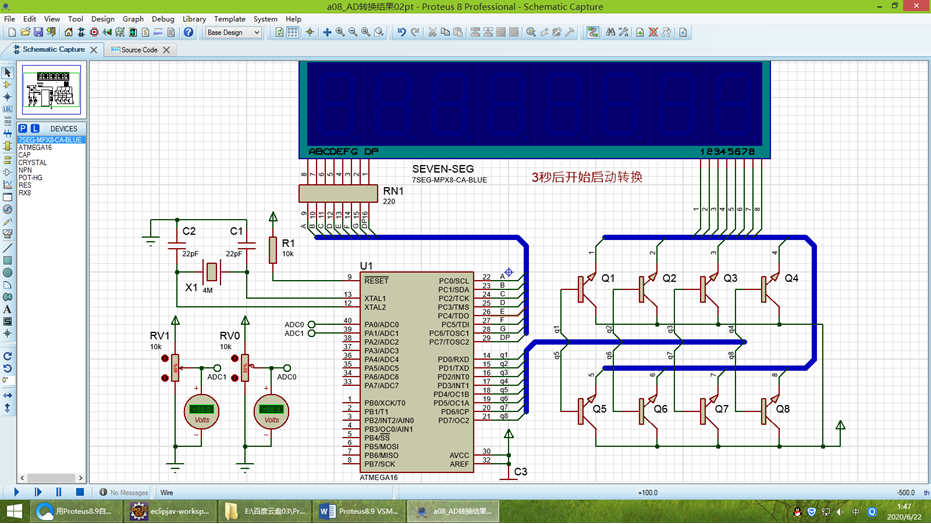Click the No Messages status indicator
This screenshot has height=524, width=931.
tap(124, 493)
